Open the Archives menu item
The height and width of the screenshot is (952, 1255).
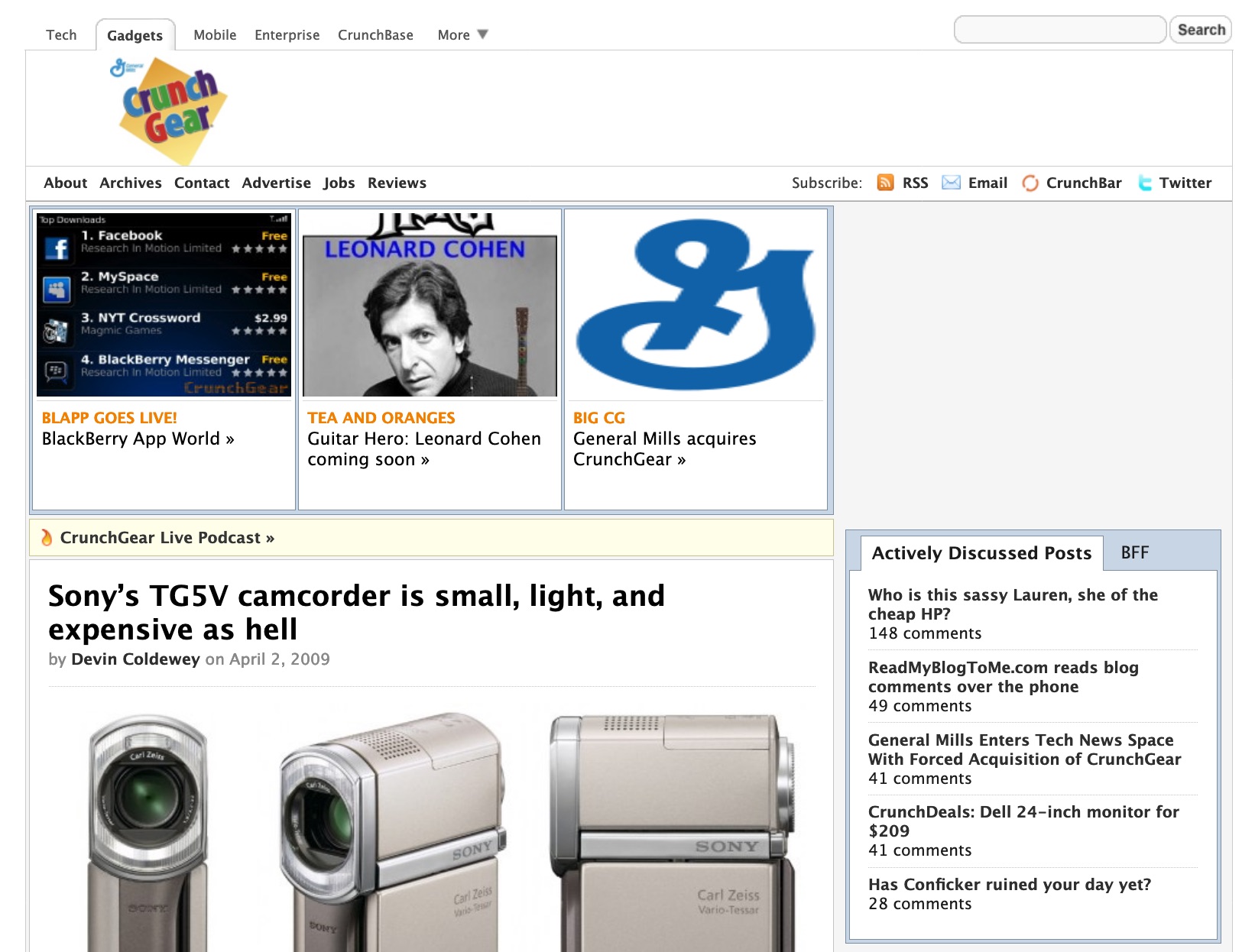click(130, 183)
